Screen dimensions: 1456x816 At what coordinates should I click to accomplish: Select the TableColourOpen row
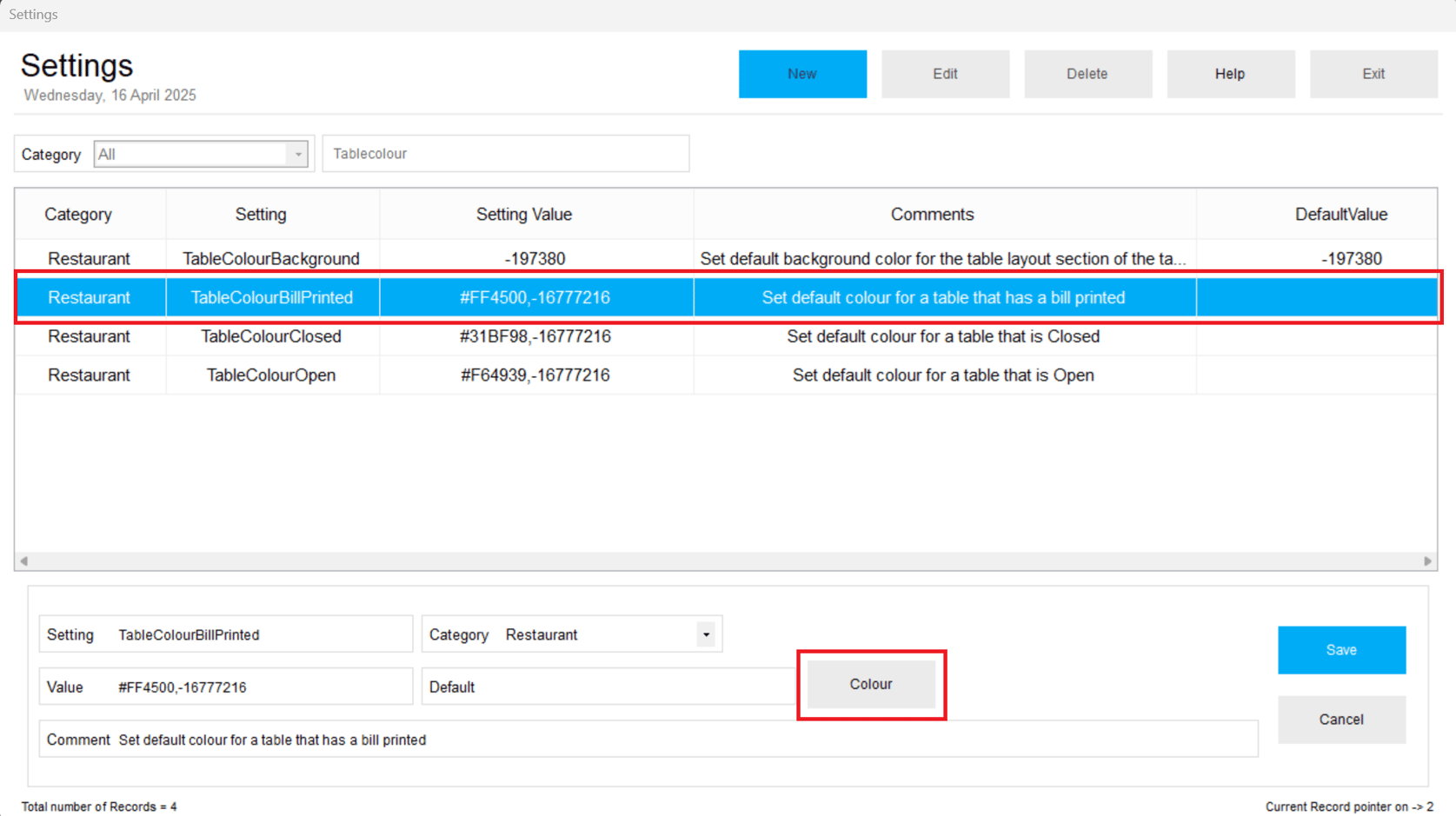coord(726,375)
